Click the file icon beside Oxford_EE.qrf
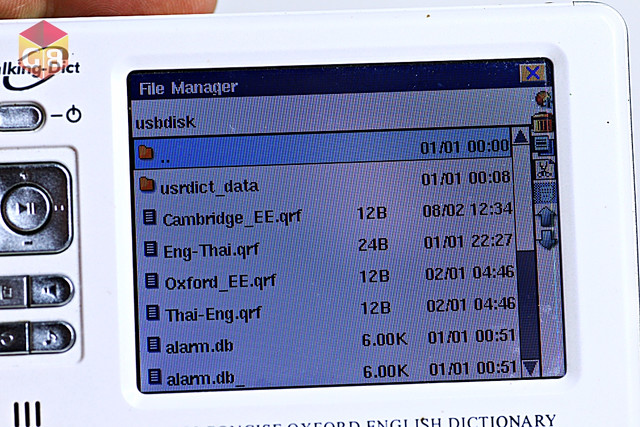Viewport: 640px width, 427px height. pyautogui.click(x=152, y=281)
